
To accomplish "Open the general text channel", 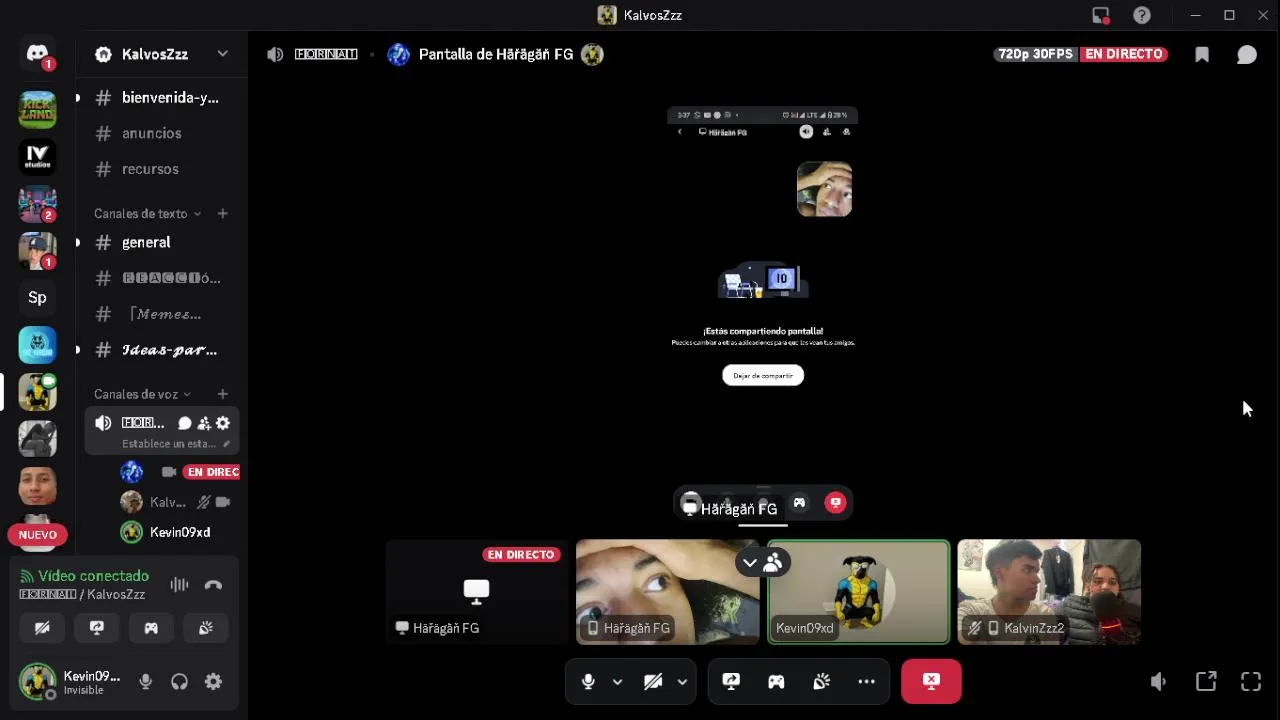I will click(162, 242).
